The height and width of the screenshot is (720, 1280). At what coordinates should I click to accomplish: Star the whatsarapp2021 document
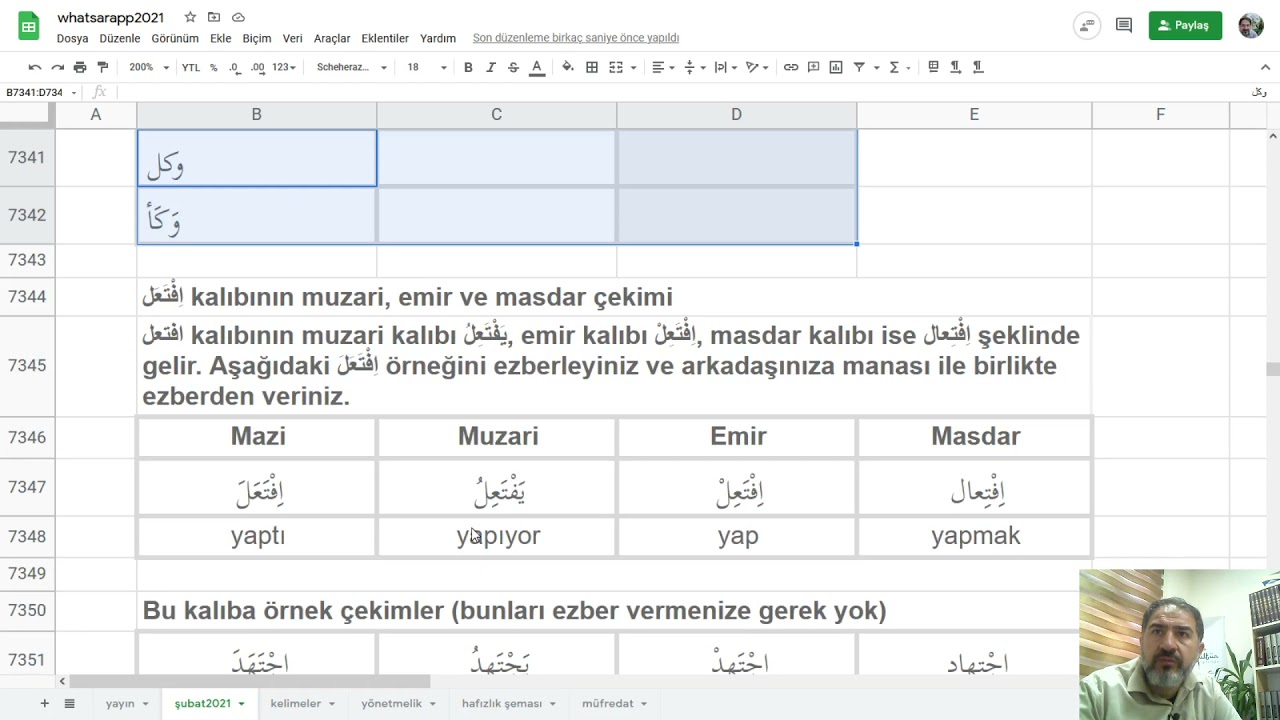coord(190,17)
